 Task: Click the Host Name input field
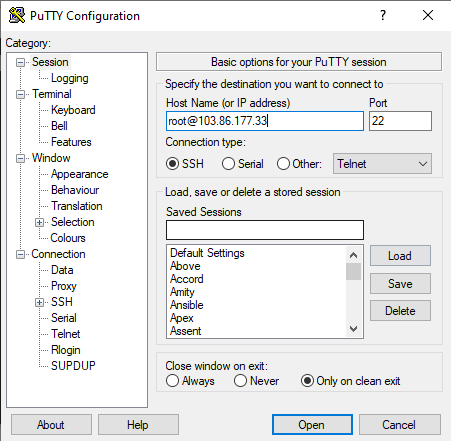click(265, 121)
